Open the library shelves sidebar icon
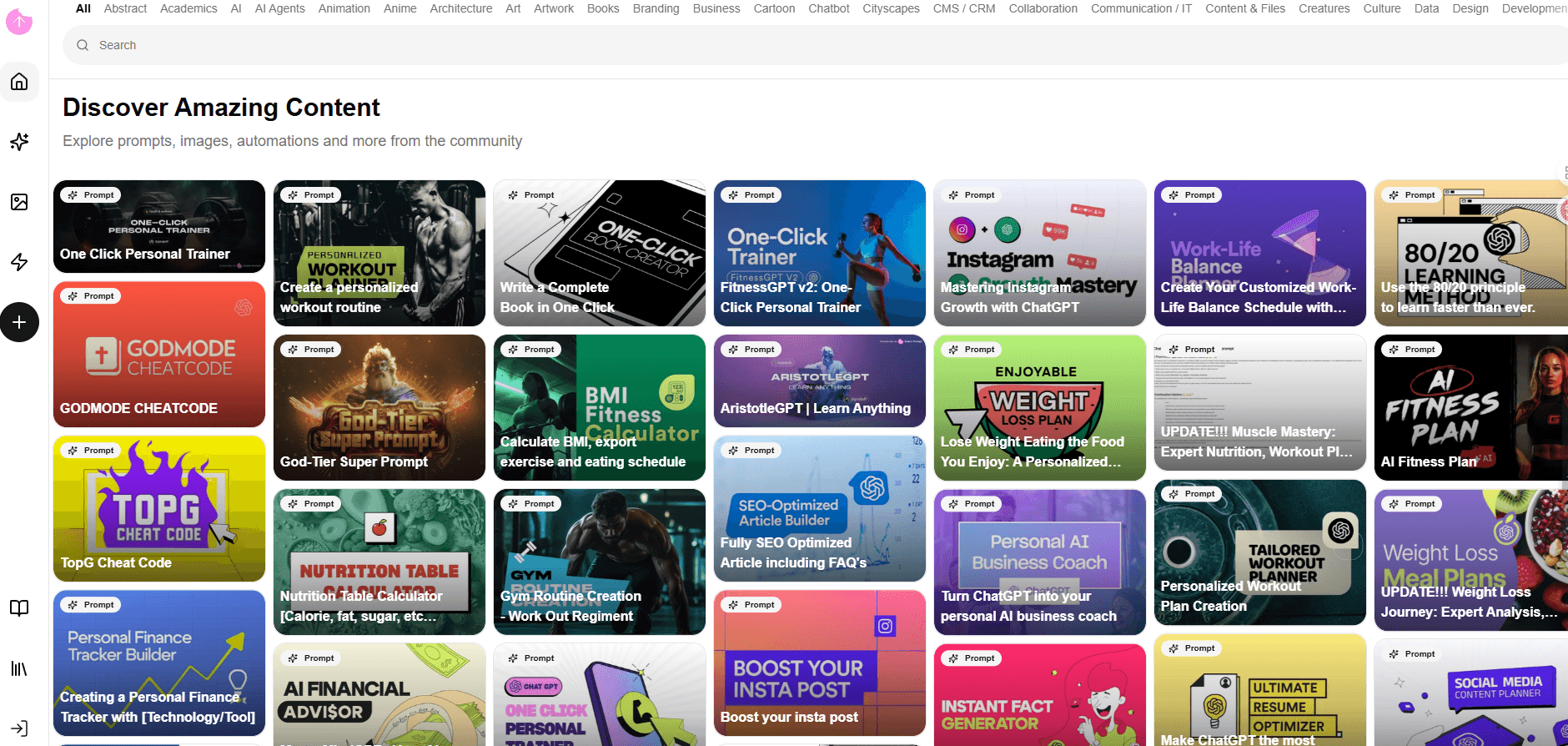 [19, 668]
